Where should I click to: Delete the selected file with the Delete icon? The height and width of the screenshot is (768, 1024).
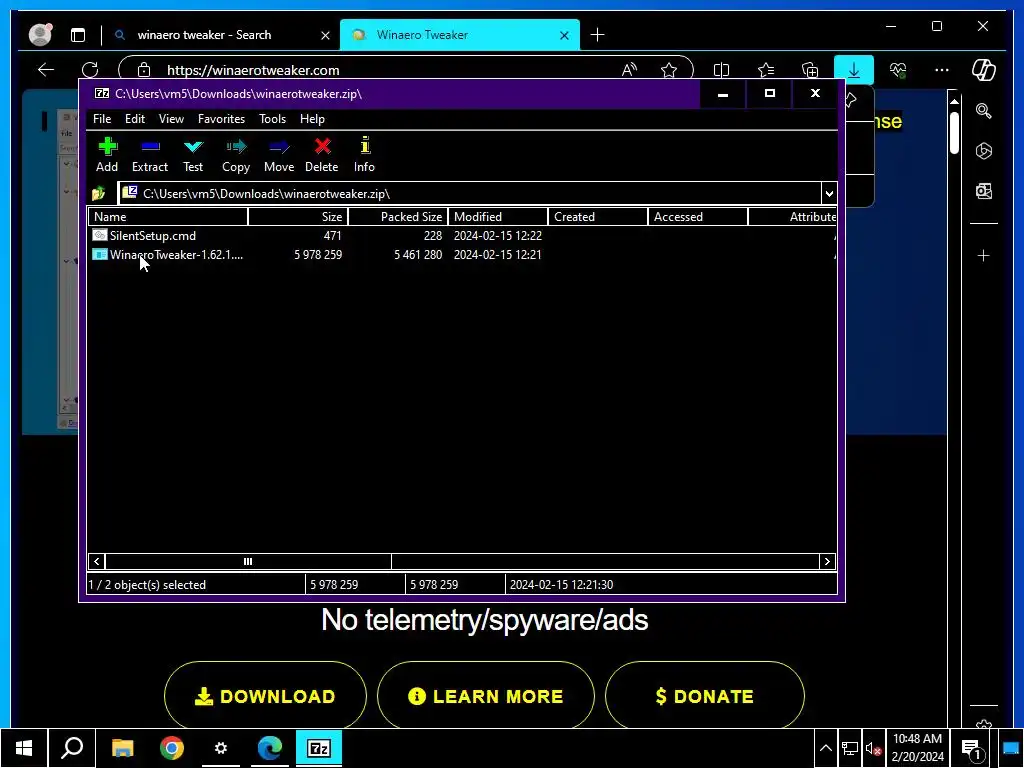(x=321, y=155)
